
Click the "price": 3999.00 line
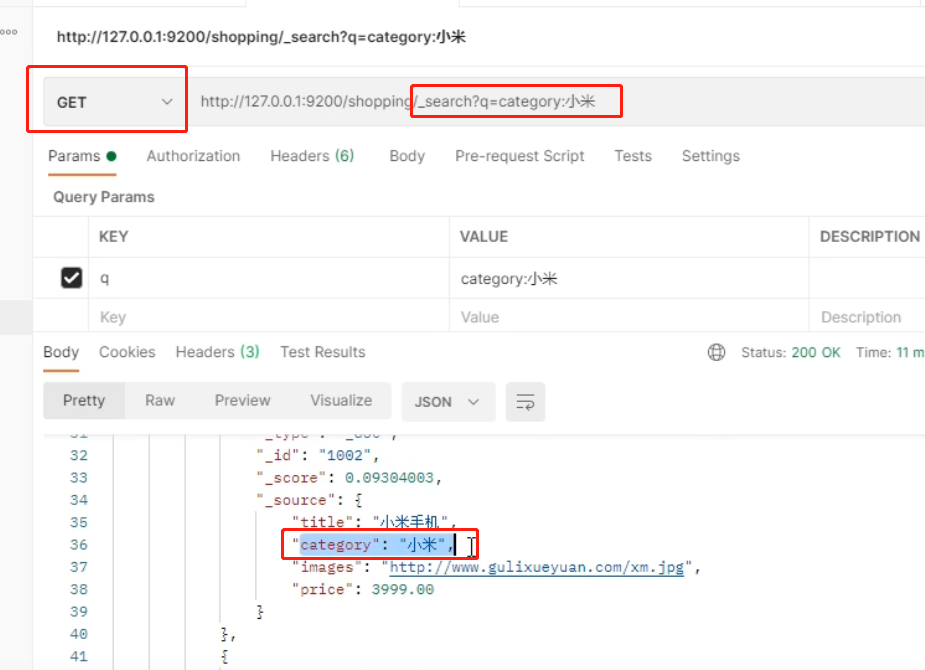pyautogui.click(x=363, y=589)
